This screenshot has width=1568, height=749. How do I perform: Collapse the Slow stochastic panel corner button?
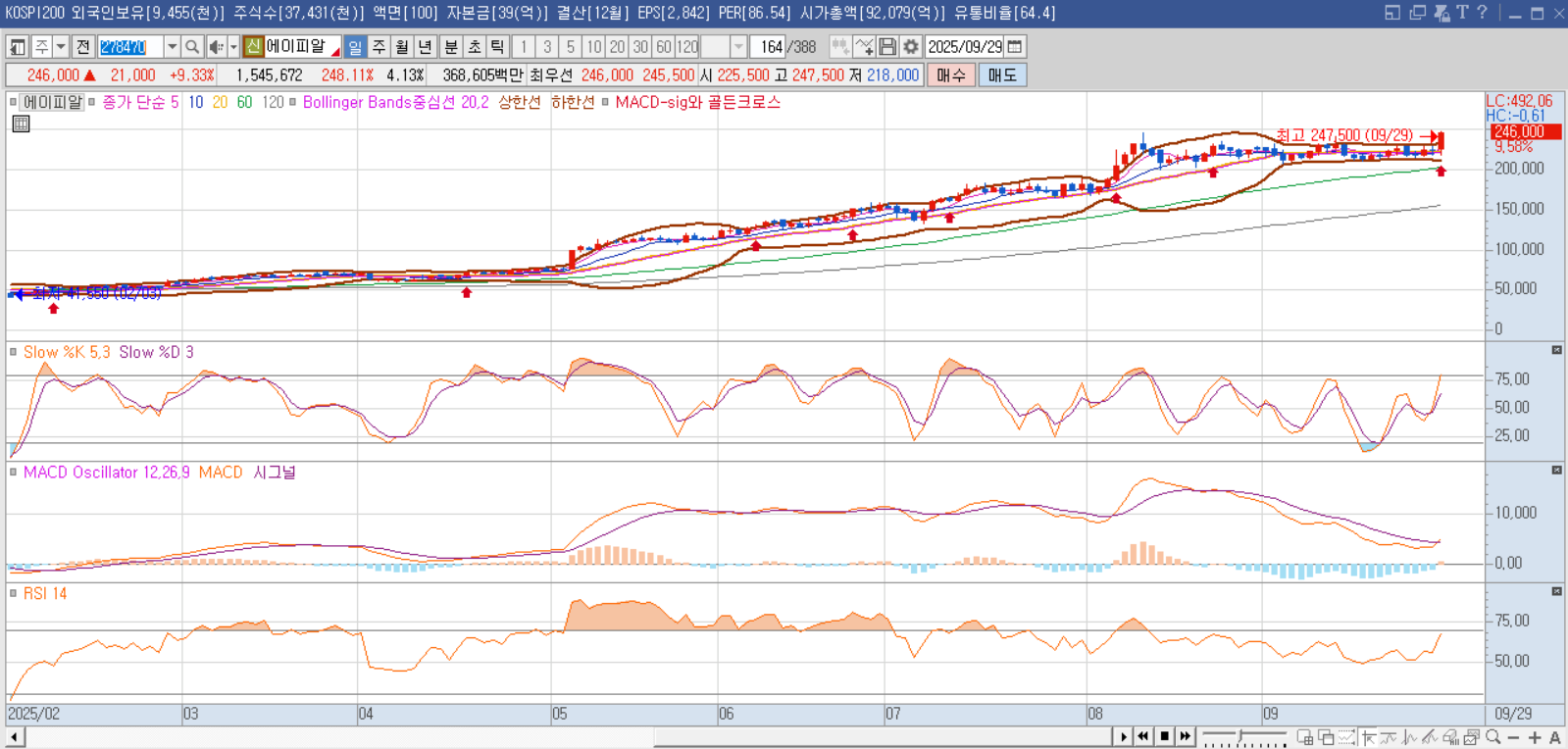[1556, 350]
